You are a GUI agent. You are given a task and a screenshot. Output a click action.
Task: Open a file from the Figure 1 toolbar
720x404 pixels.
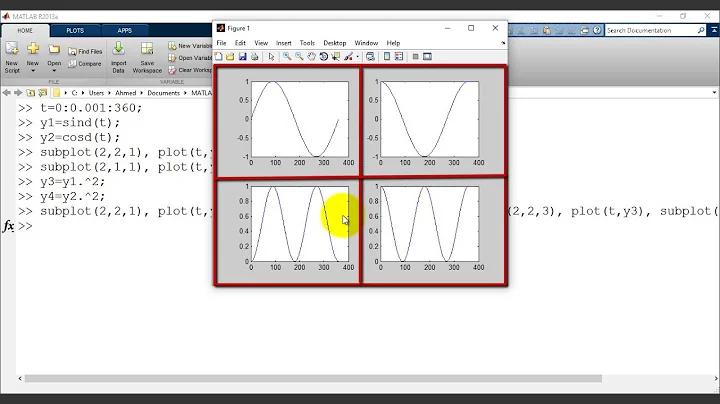click(230, 56)
